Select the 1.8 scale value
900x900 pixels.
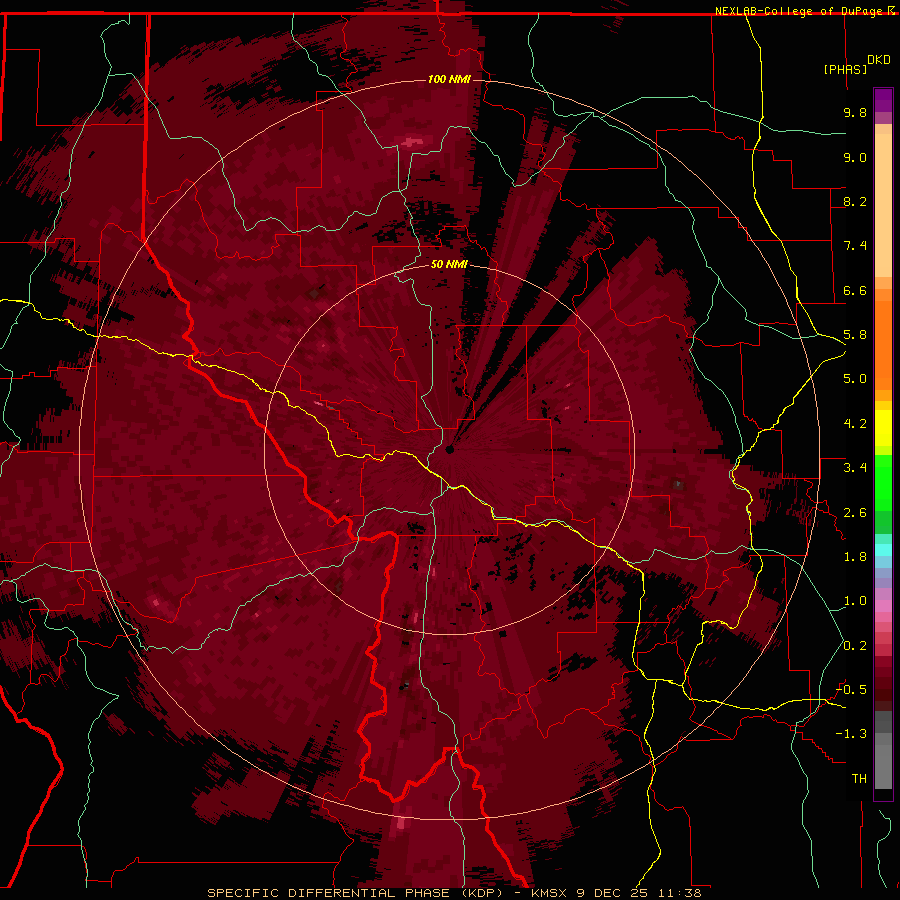pos(855,557)
